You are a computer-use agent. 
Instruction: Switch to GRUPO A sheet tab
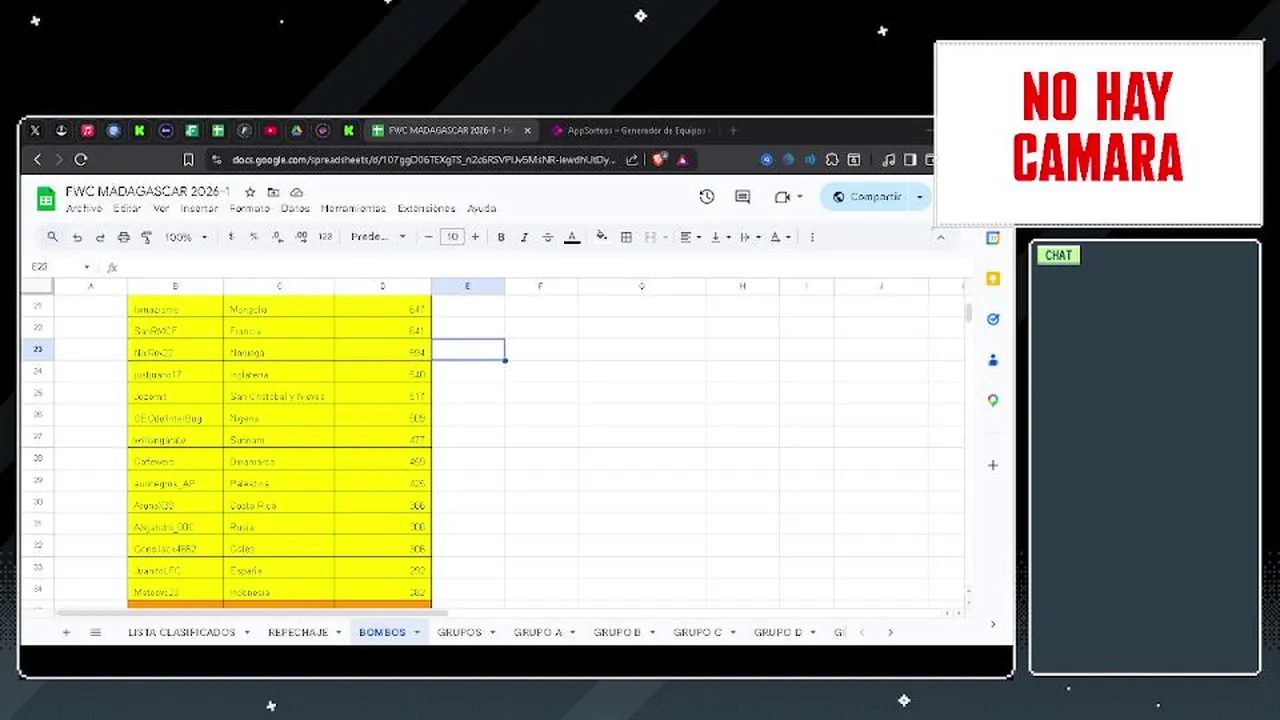[538, 632]
